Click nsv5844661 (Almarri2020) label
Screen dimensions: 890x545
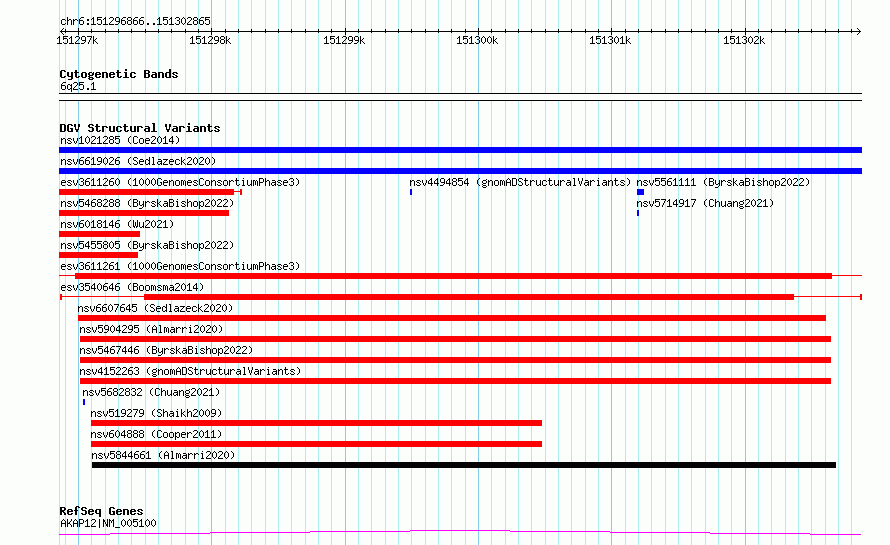coord(163,455)
